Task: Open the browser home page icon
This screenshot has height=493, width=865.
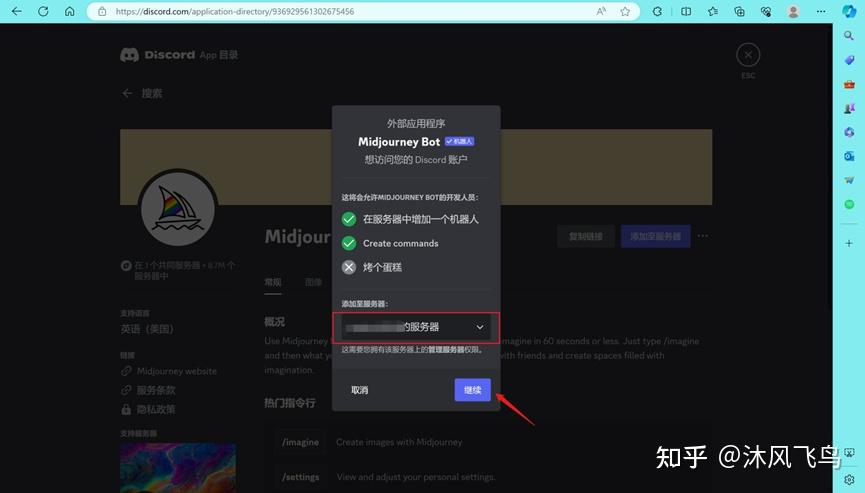Action: coord(70,11)
